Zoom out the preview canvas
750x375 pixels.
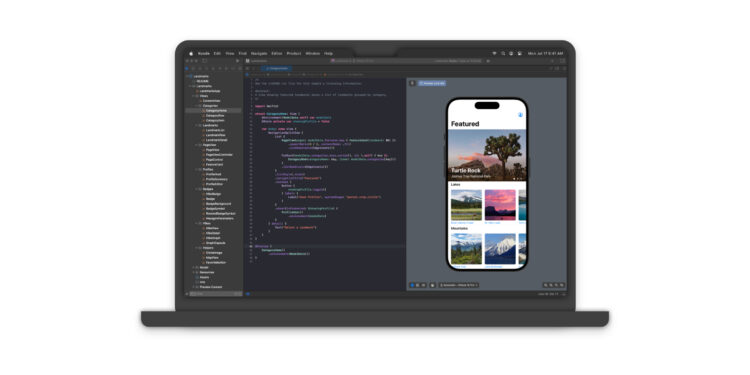tap(545, 285)
